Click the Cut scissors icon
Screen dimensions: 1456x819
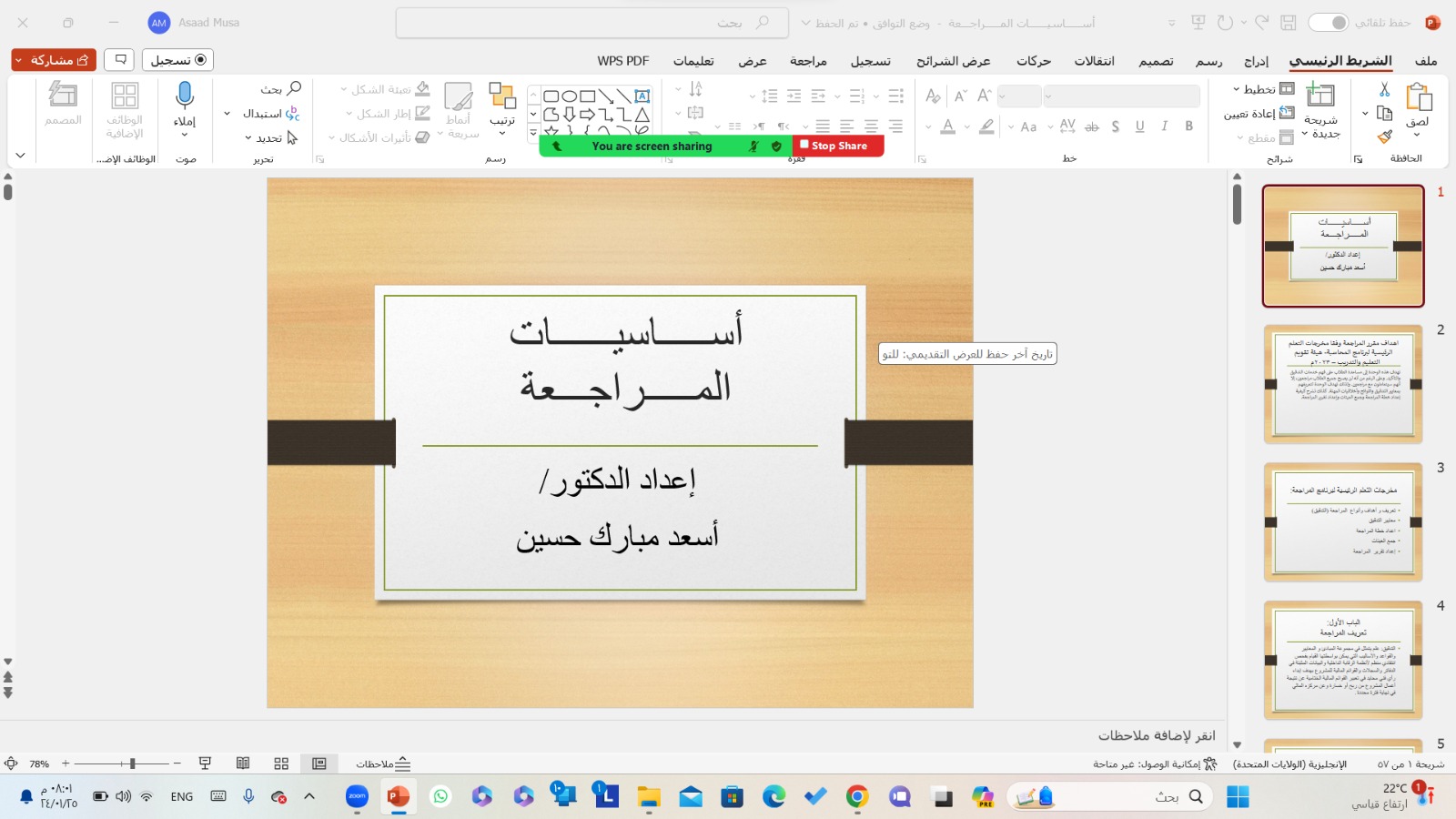[1384, 90]
